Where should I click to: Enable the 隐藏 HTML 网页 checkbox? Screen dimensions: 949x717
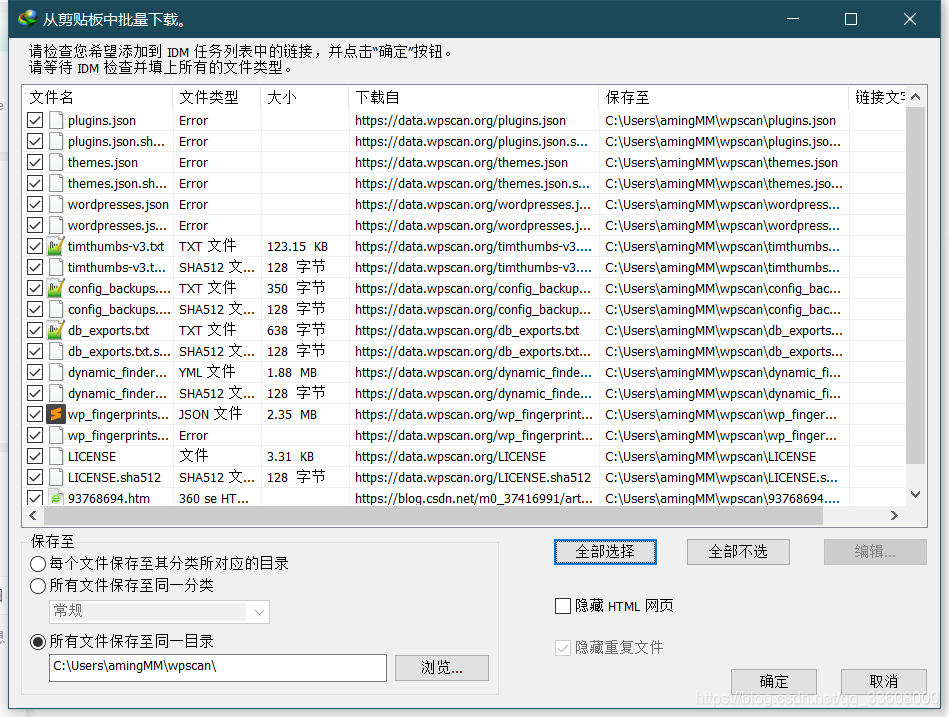pyautogui.click(x=563, y=606)
